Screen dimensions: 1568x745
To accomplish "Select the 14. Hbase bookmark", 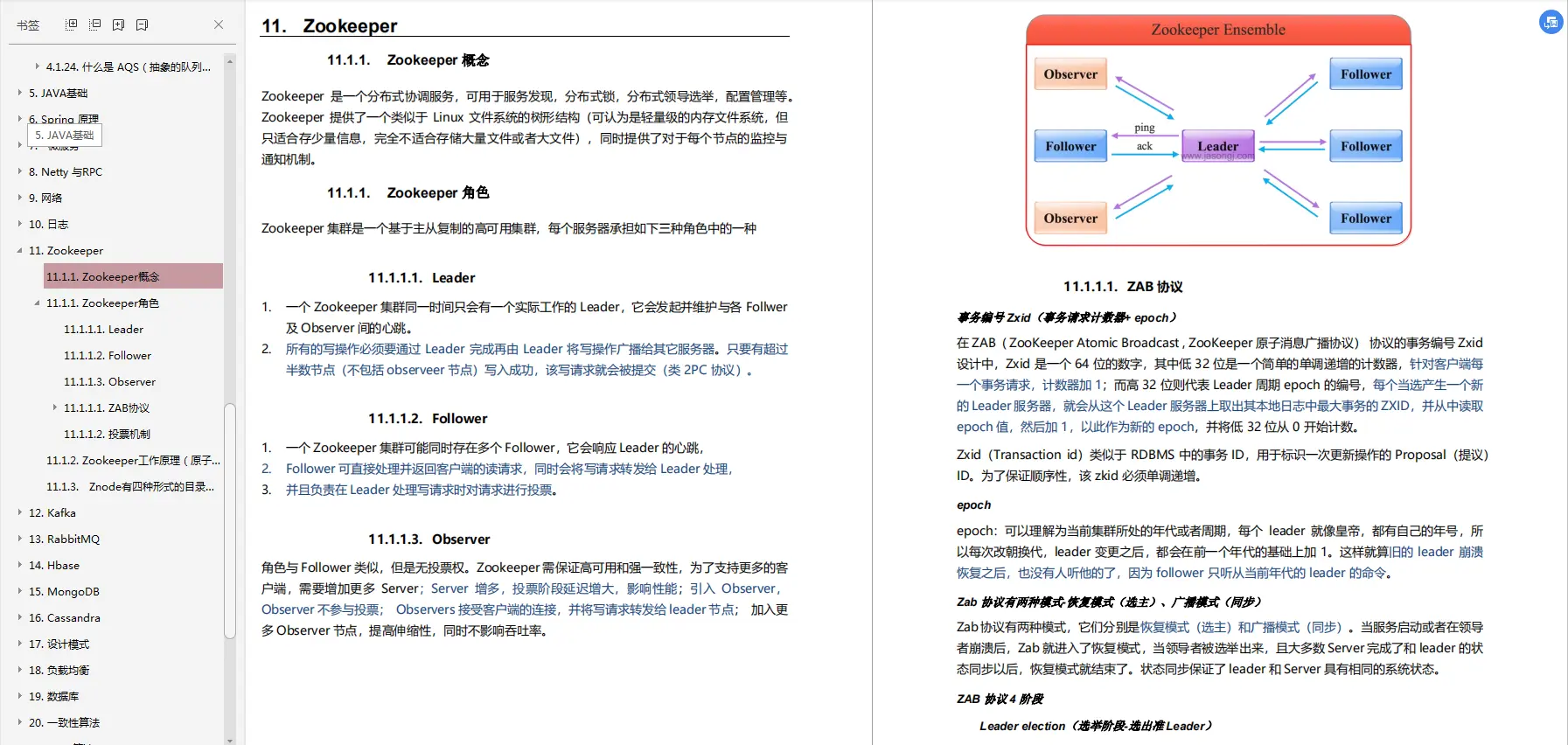I will point(53,565).
